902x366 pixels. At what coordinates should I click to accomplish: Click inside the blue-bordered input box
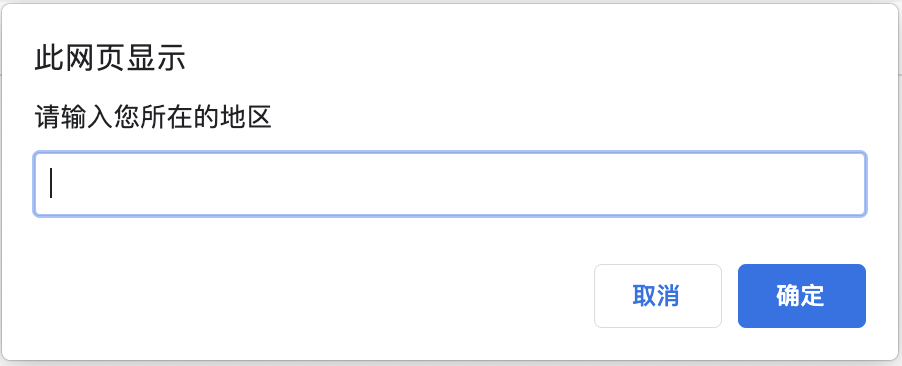[x=450, y=184]
